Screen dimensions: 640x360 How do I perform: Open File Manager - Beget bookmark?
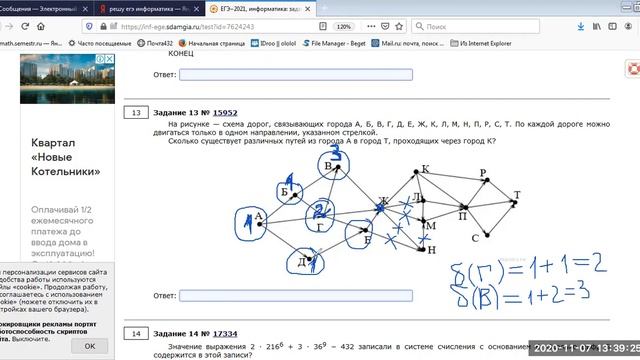[334, 43]
